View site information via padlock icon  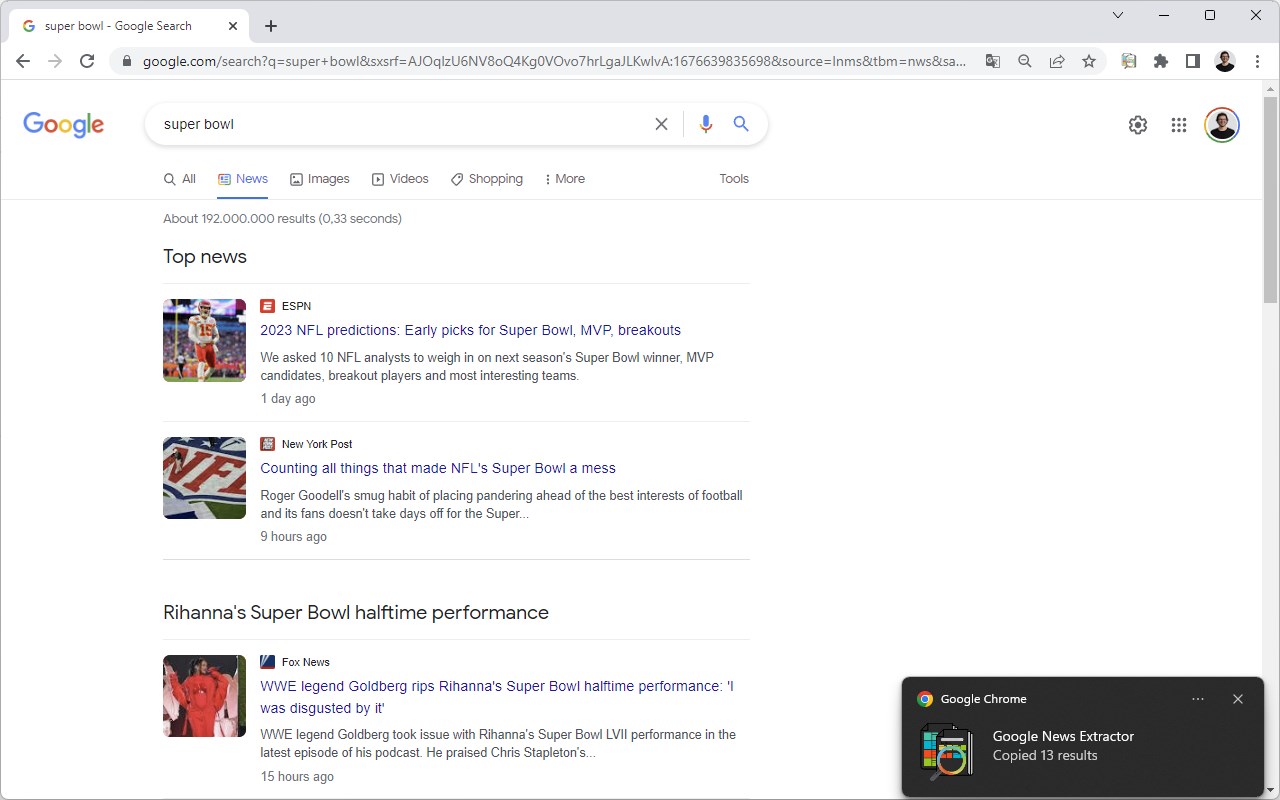click(x=127, y=61)
